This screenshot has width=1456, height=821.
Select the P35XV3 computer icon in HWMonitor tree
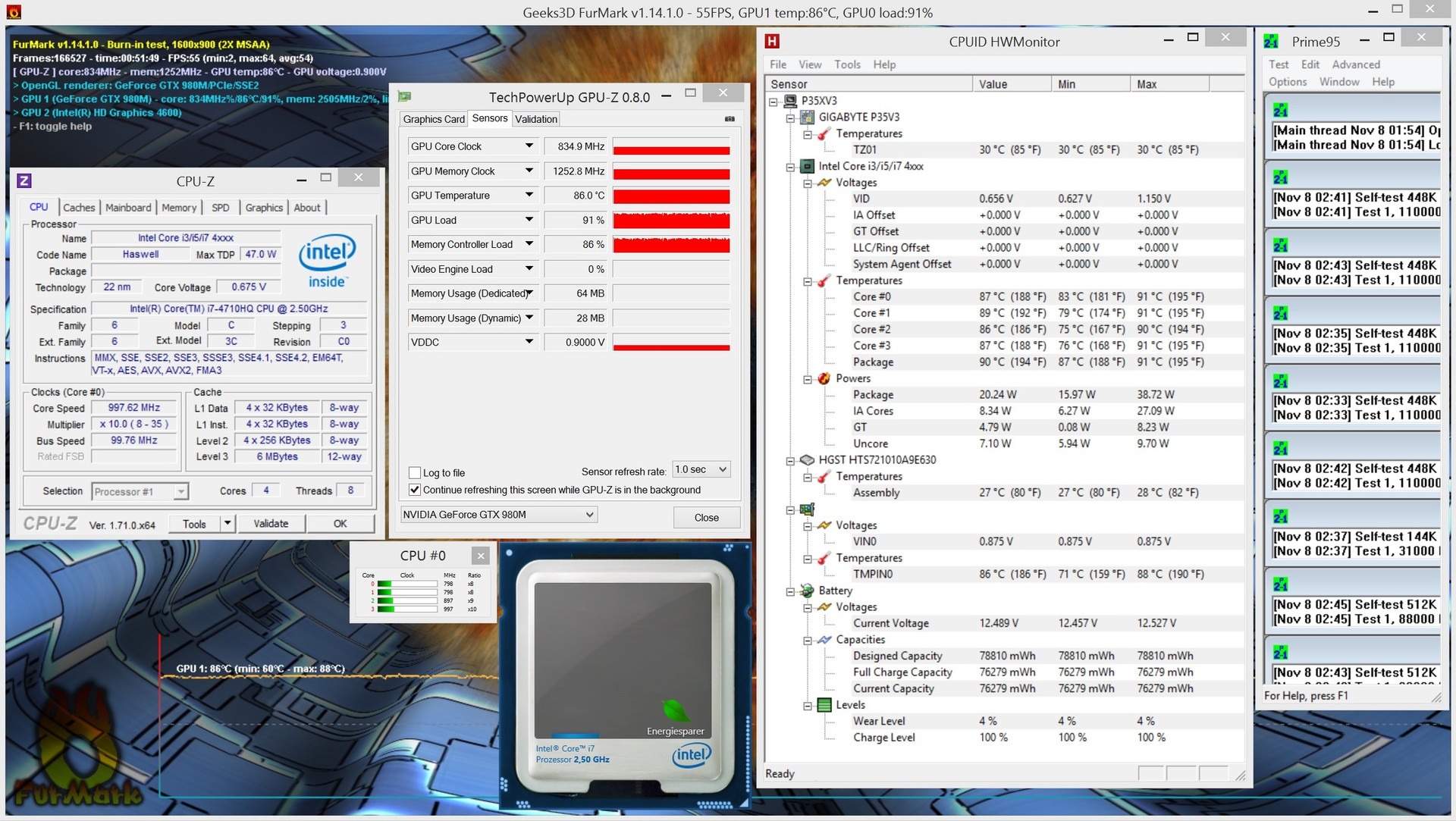[789, 101]
